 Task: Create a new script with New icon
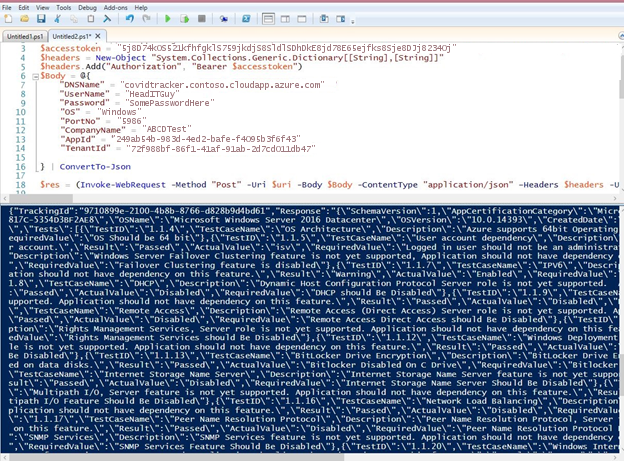pyautogui.click(x=8, y=19)
